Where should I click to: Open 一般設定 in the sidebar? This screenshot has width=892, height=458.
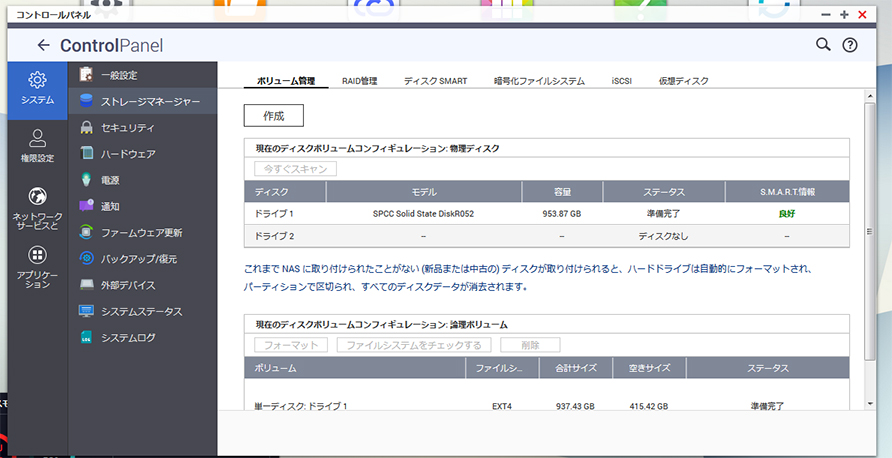pyautogui.click(x=119, y=75)
